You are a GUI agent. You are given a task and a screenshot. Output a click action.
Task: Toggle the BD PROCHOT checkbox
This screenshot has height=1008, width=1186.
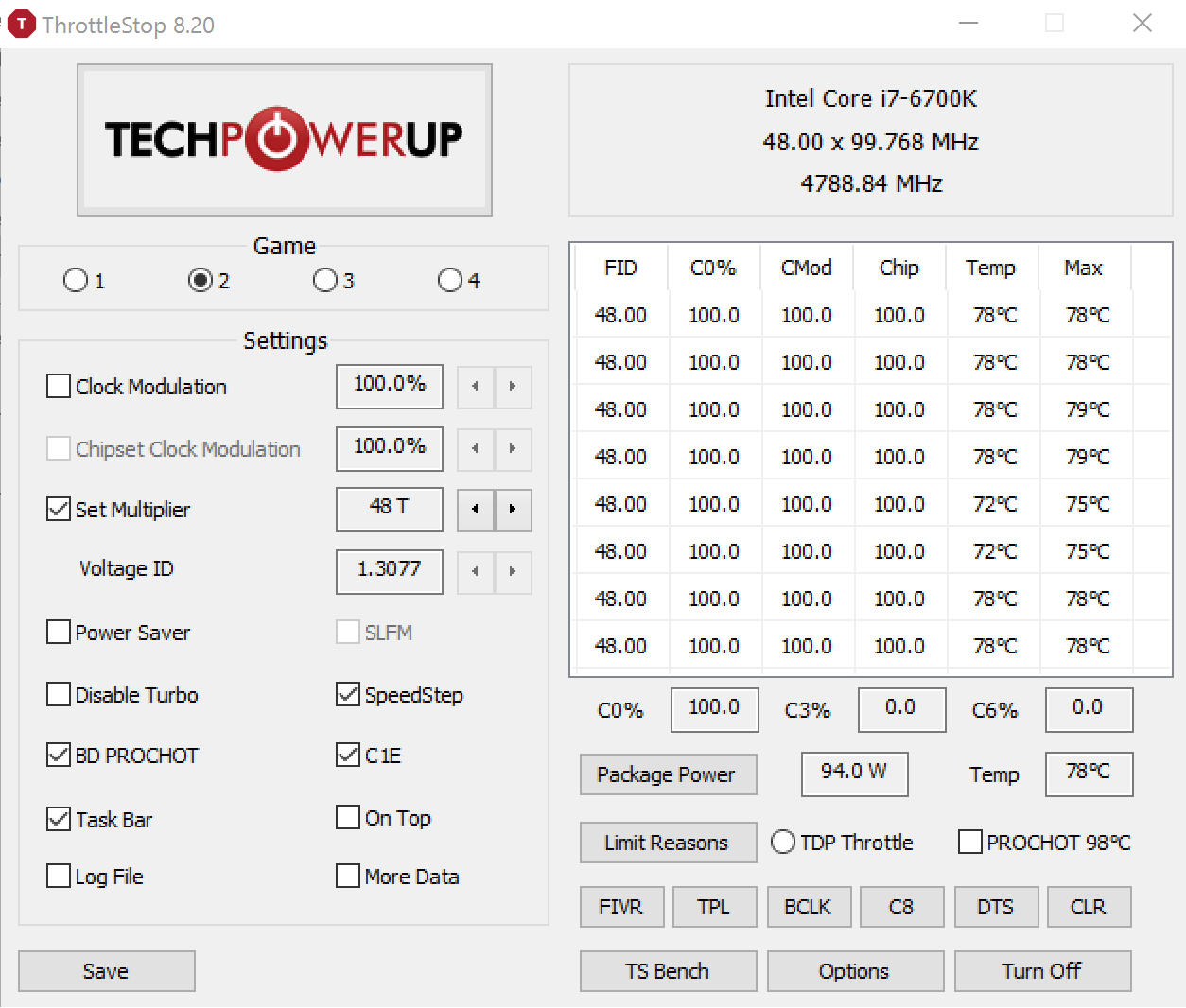click(x=59, y=756)
